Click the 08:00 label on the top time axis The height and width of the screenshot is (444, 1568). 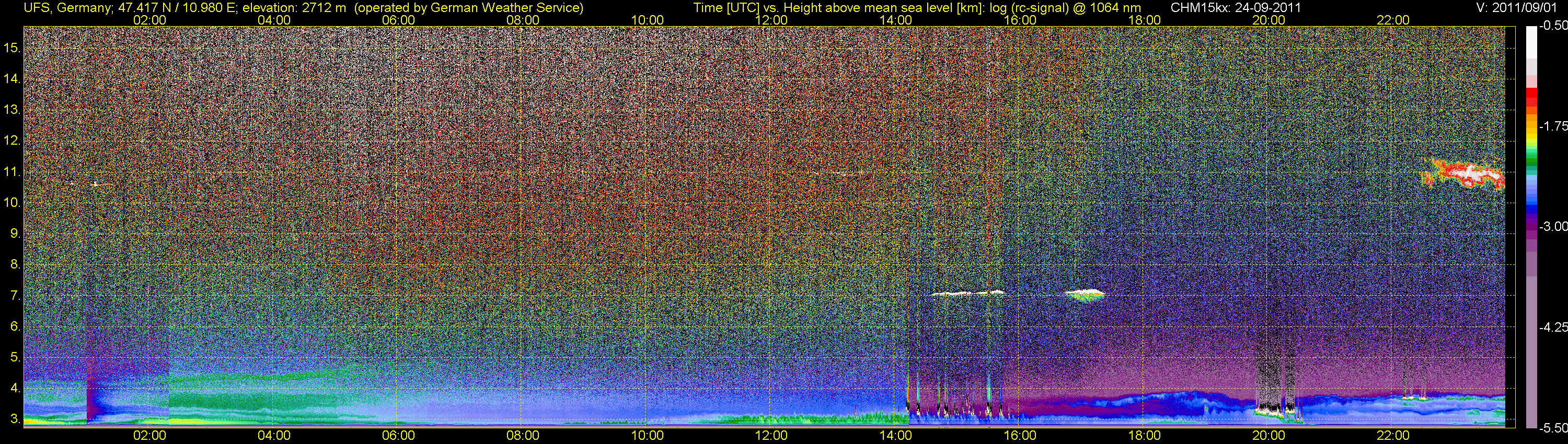(523, 20)
